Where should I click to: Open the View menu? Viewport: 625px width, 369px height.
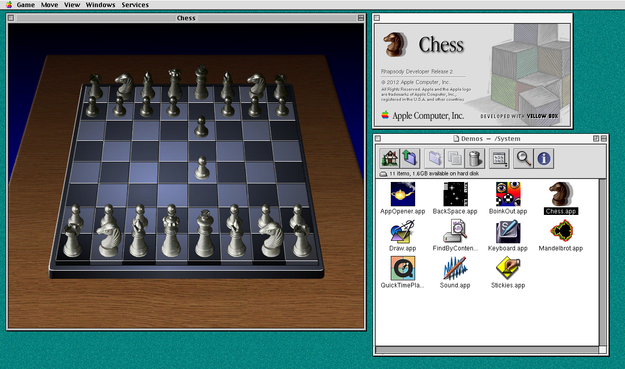coord(72,5)
